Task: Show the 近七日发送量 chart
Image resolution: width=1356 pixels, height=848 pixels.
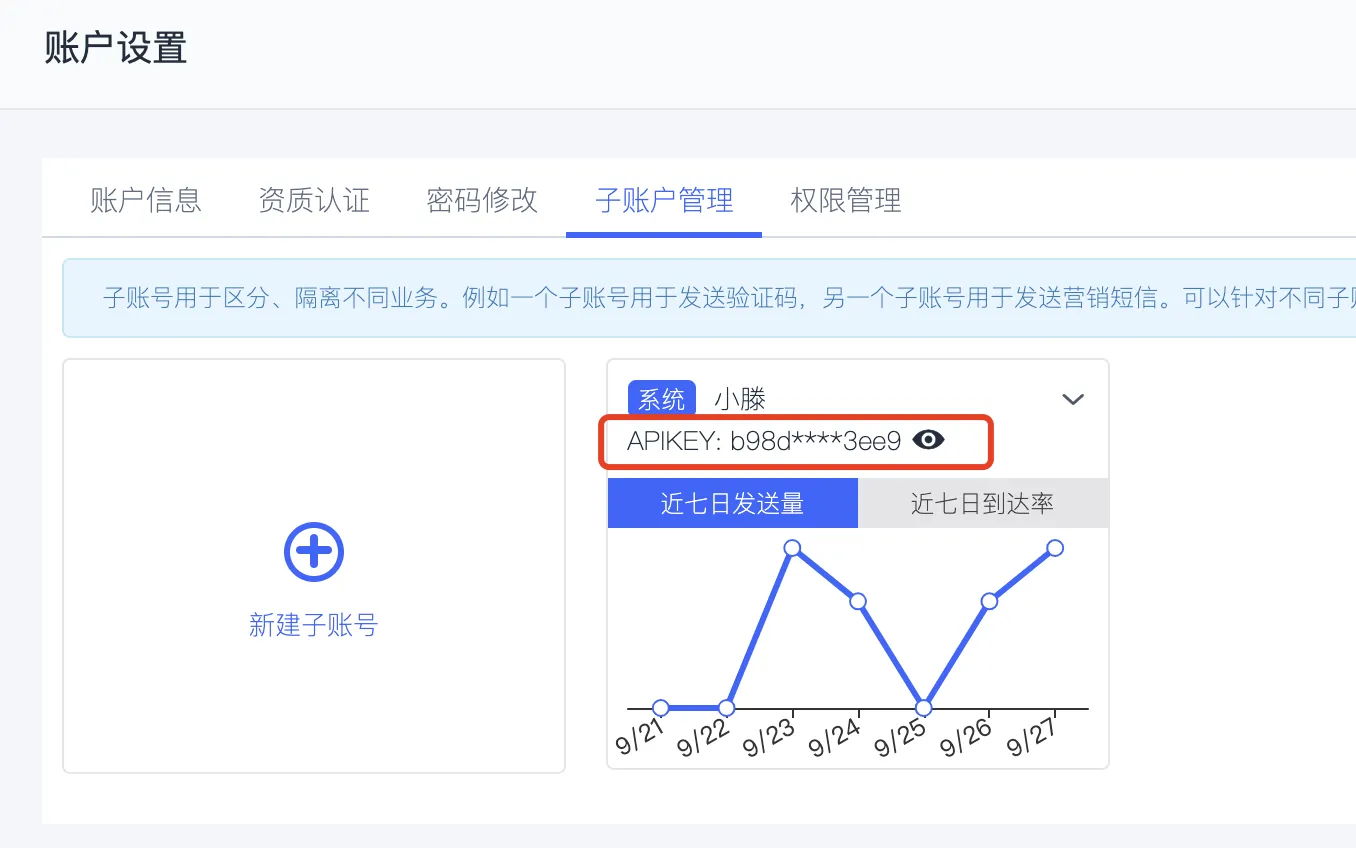Action: pyautogui.click(x=733, y=503)
